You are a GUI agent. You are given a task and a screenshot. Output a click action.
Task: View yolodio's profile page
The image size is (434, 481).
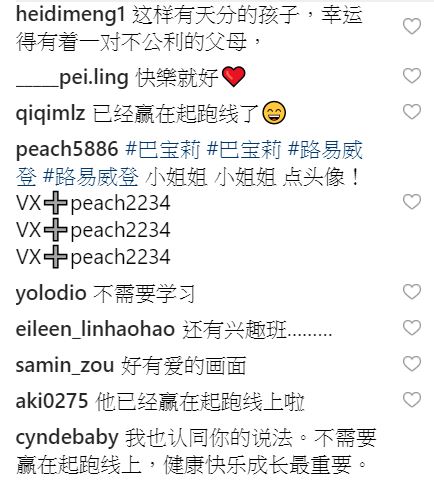(51, 293)
